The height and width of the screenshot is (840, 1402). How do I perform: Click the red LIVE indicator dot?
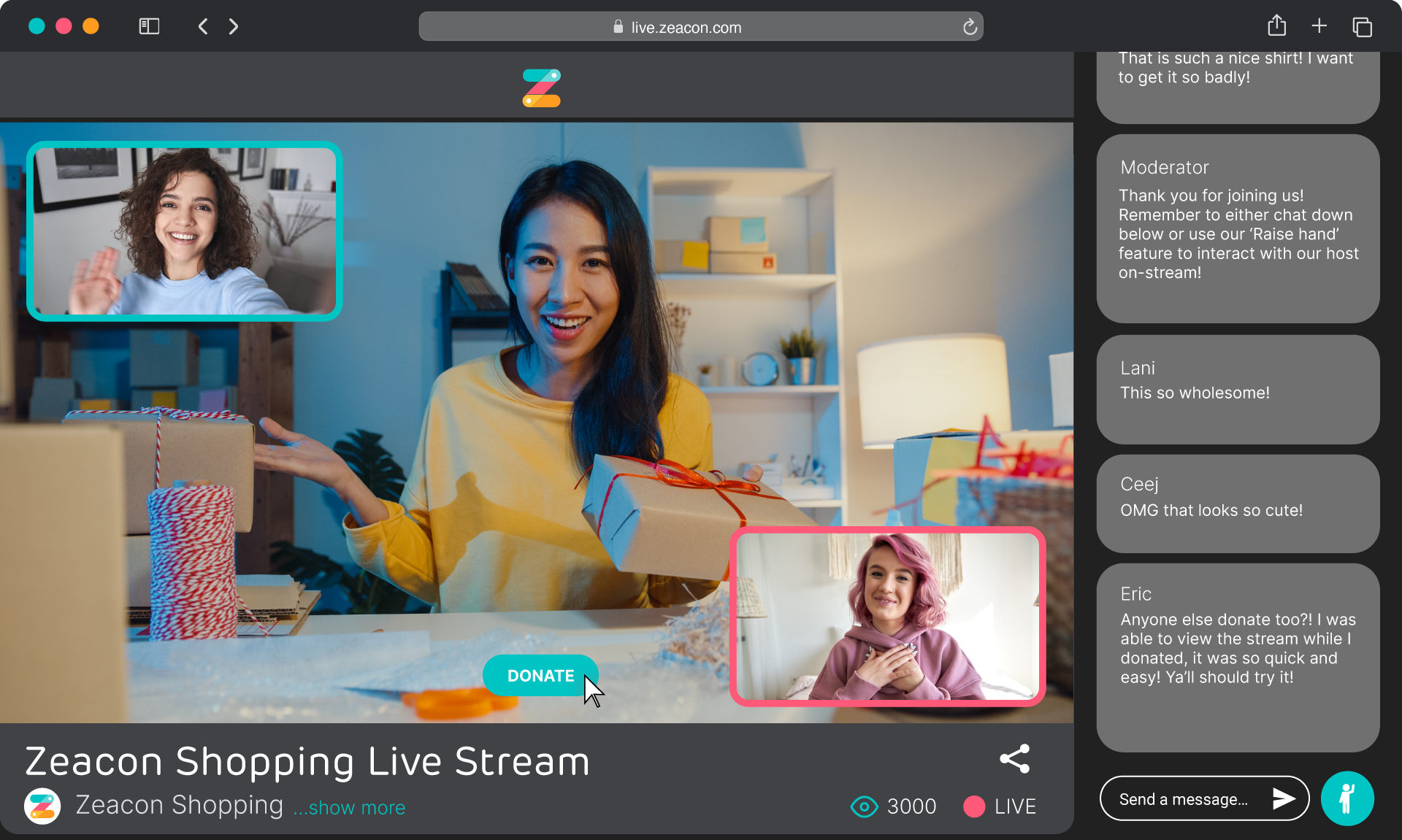(973, 806)
